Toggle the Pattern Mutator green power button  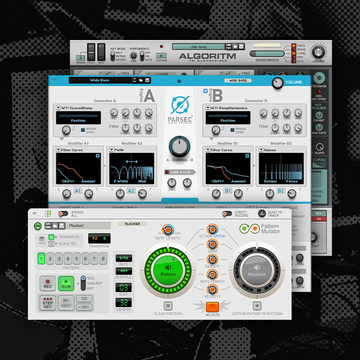(38, 226)
